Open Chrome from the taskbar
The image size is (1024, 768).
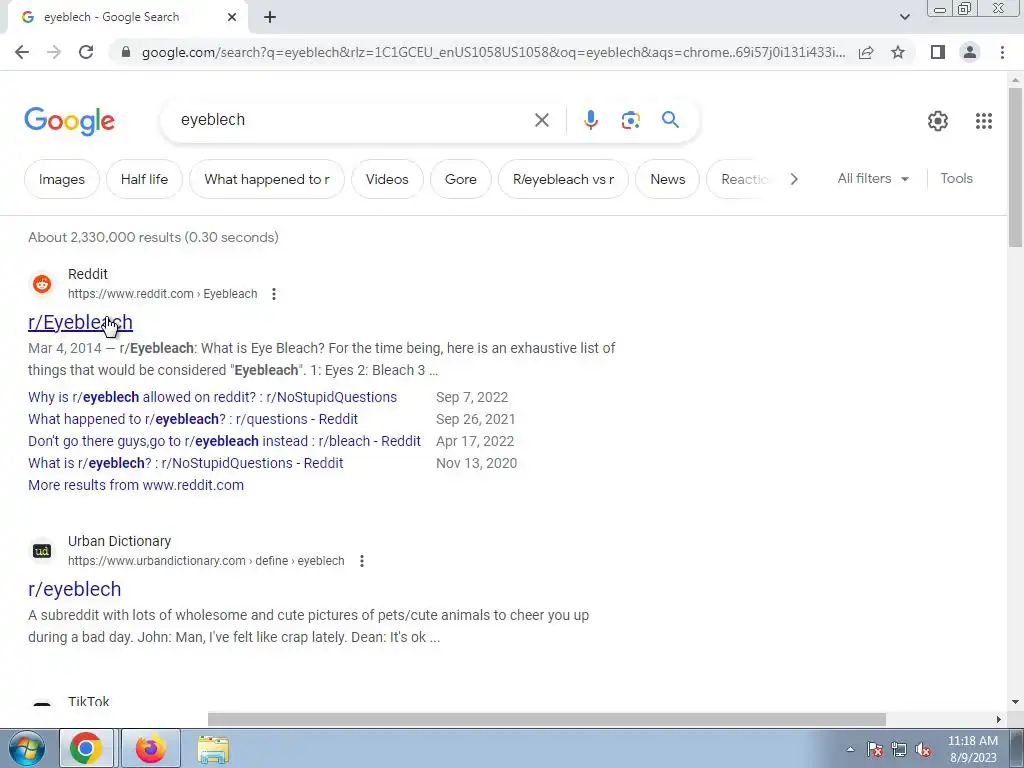pos(86,748)
